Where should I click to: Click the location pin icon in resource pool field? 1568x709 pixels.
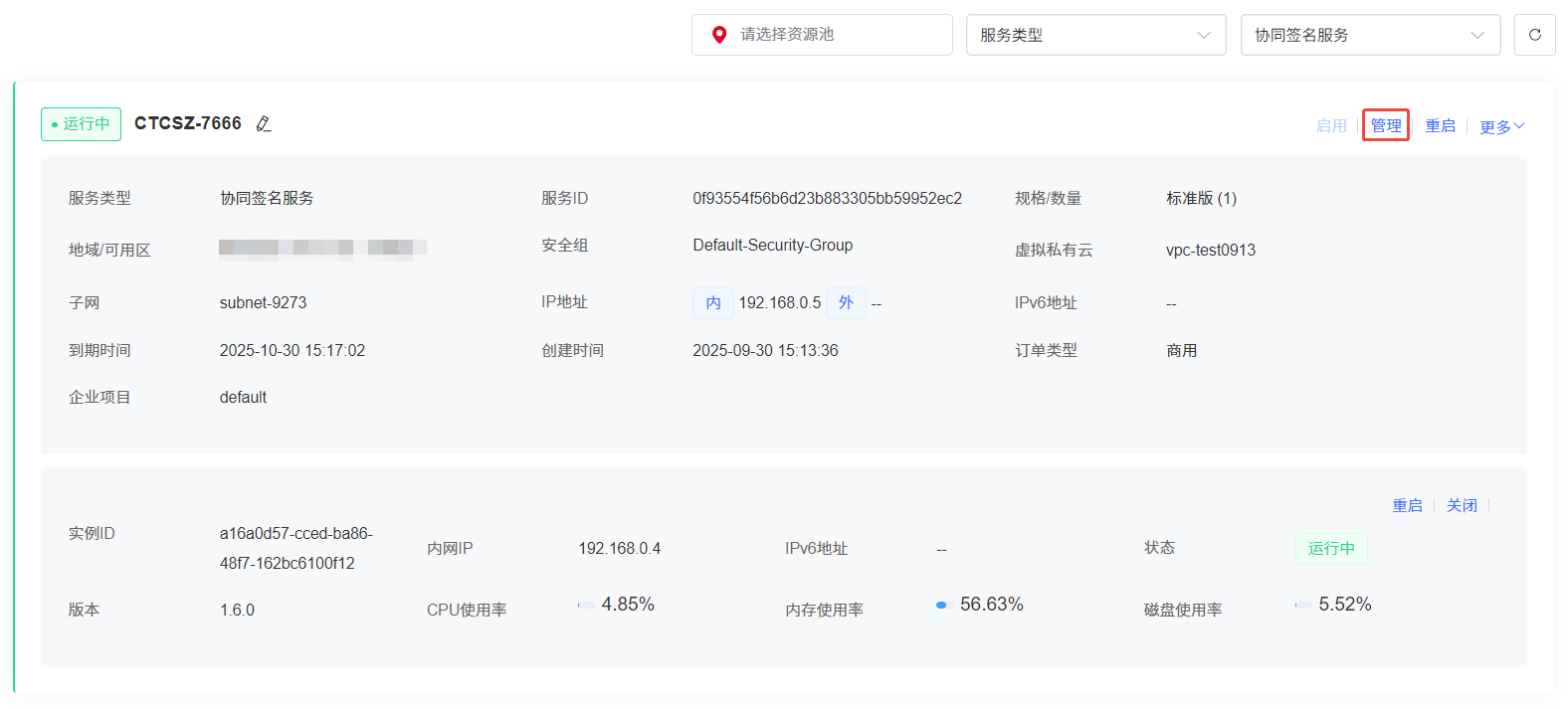click(x=719, y=35)
